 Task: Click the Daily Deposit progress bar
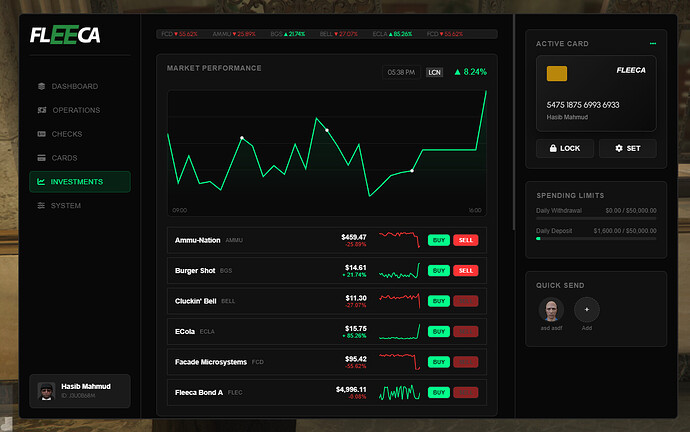pos(596,239)
